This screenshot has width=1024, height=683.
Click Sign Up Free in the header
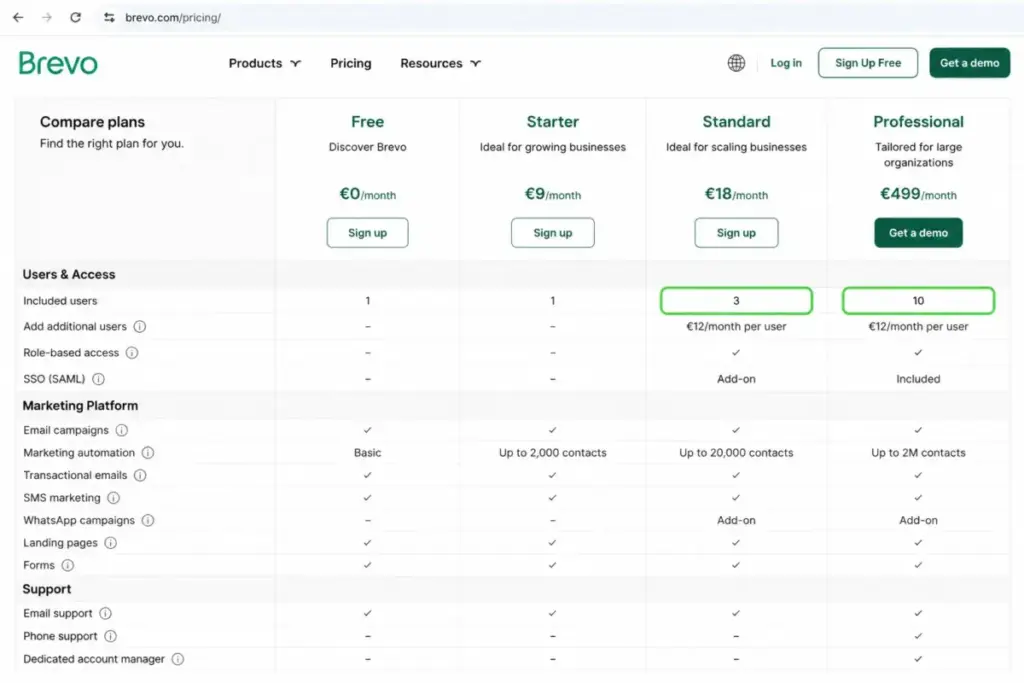[867, 63]
